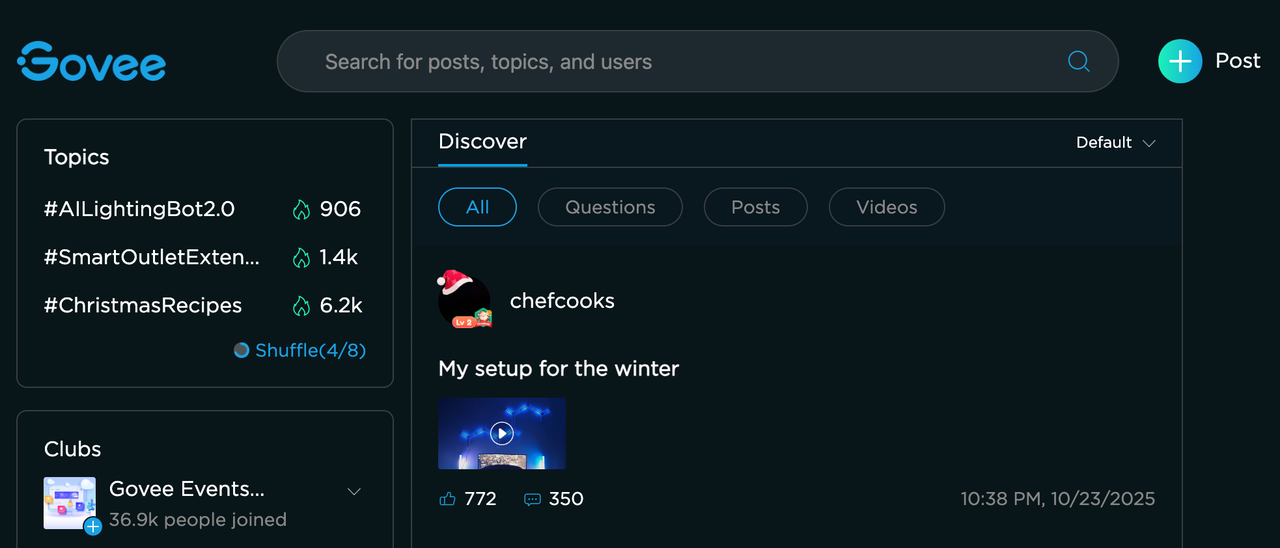Click chefcooks profile avatar
This screenshot has height=548, width=1280.
pyautogui.click(x=464, y=301)
